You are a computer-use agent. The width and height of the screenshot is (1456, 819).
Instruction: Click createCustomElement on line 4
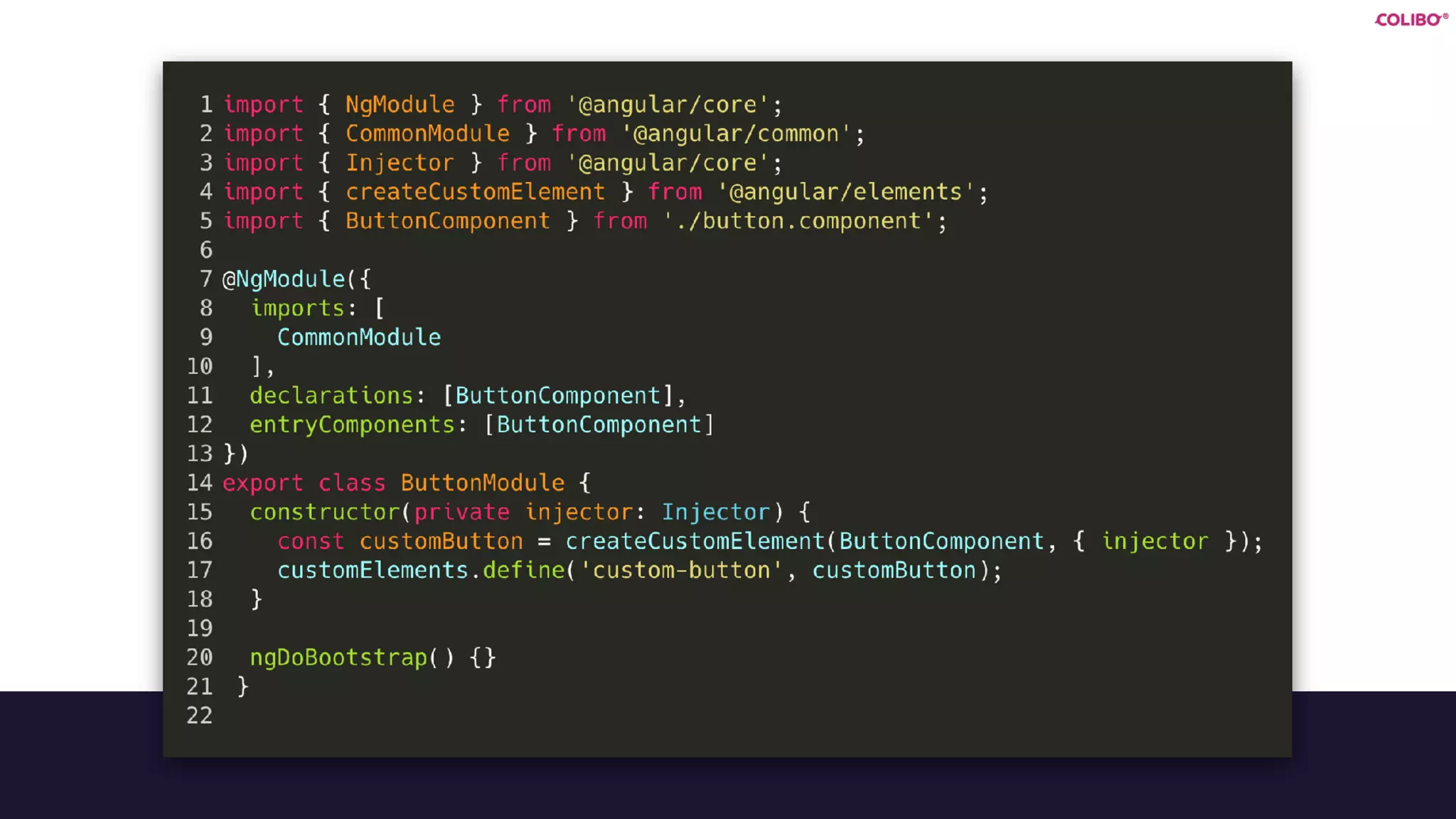(475, 192)
